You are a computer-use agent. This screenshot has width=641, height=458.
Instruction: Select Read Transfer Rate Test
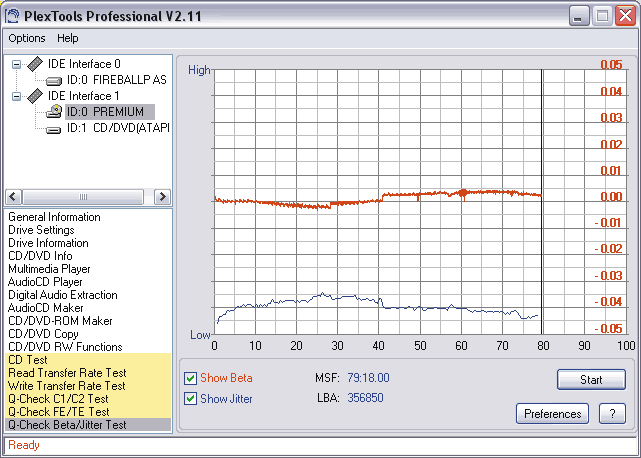[88, 373]
